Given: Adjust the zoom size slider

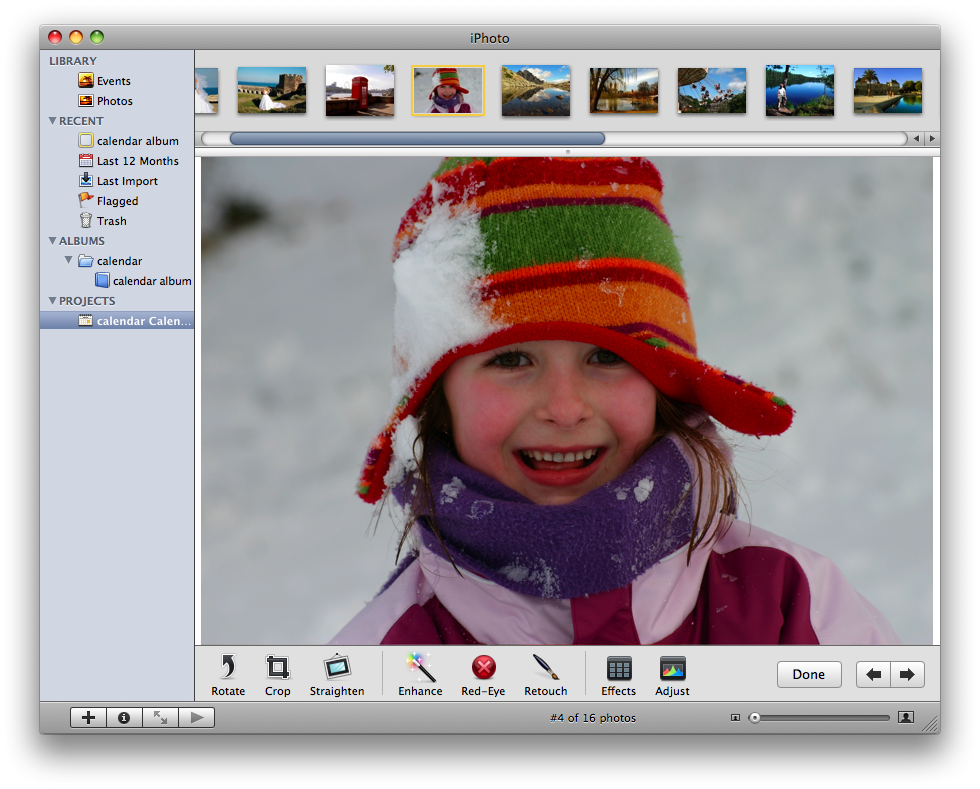Looking at the screenshot, I should click(755, 717).
